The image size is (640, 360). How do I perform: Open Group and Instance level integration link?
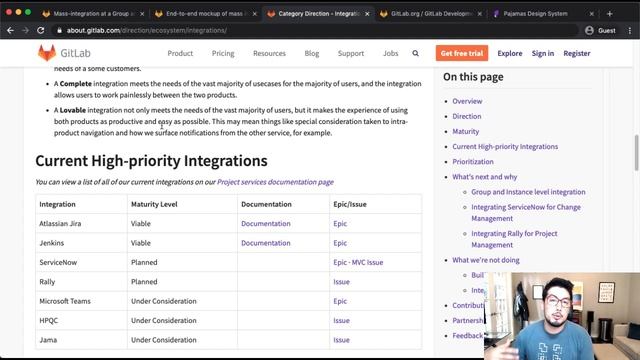528,192
